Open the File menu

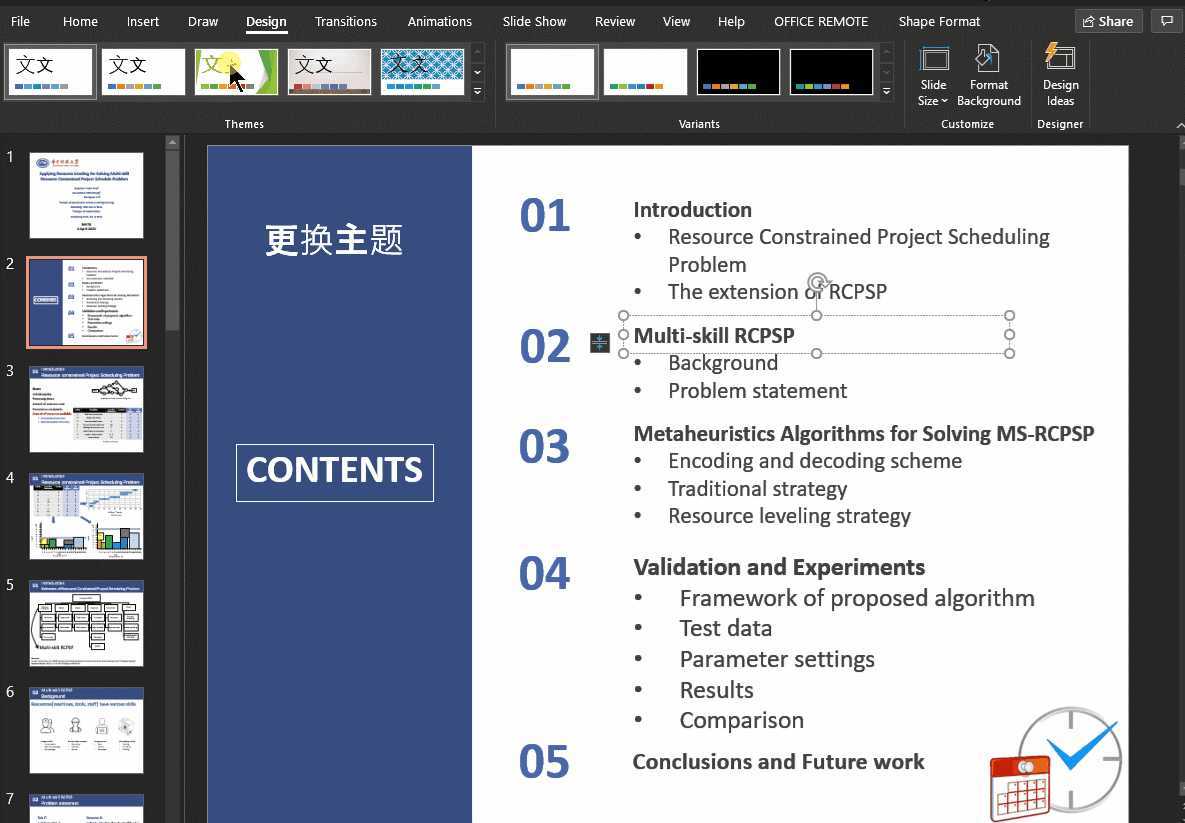(x=20, y=21)
